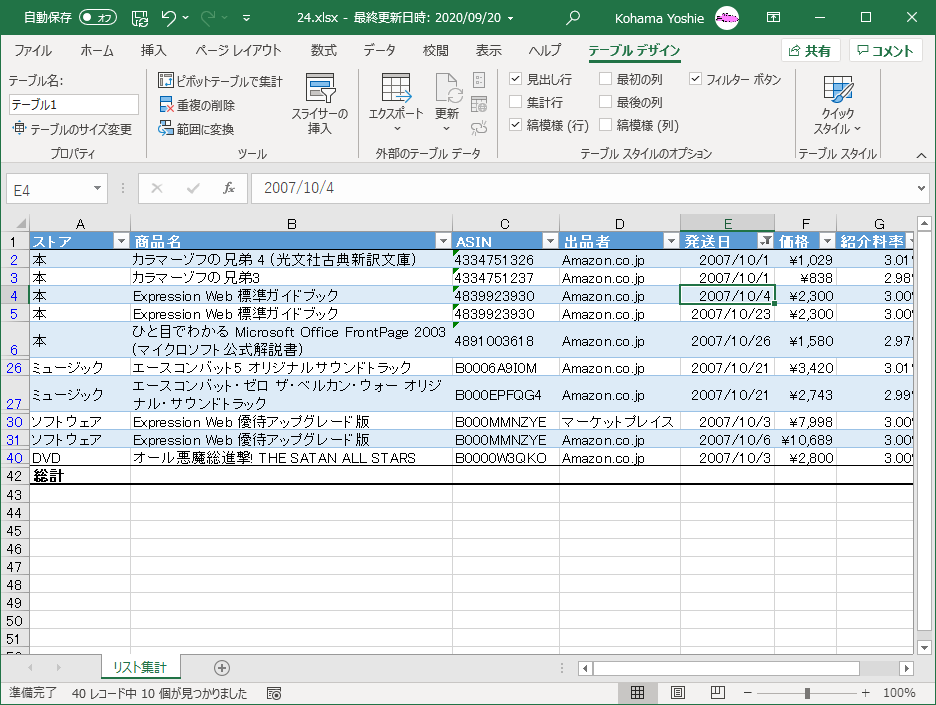This screenshot has height=705, width=936.
Task: Check the 最初の列 checkbox
Action: [605, 79]
